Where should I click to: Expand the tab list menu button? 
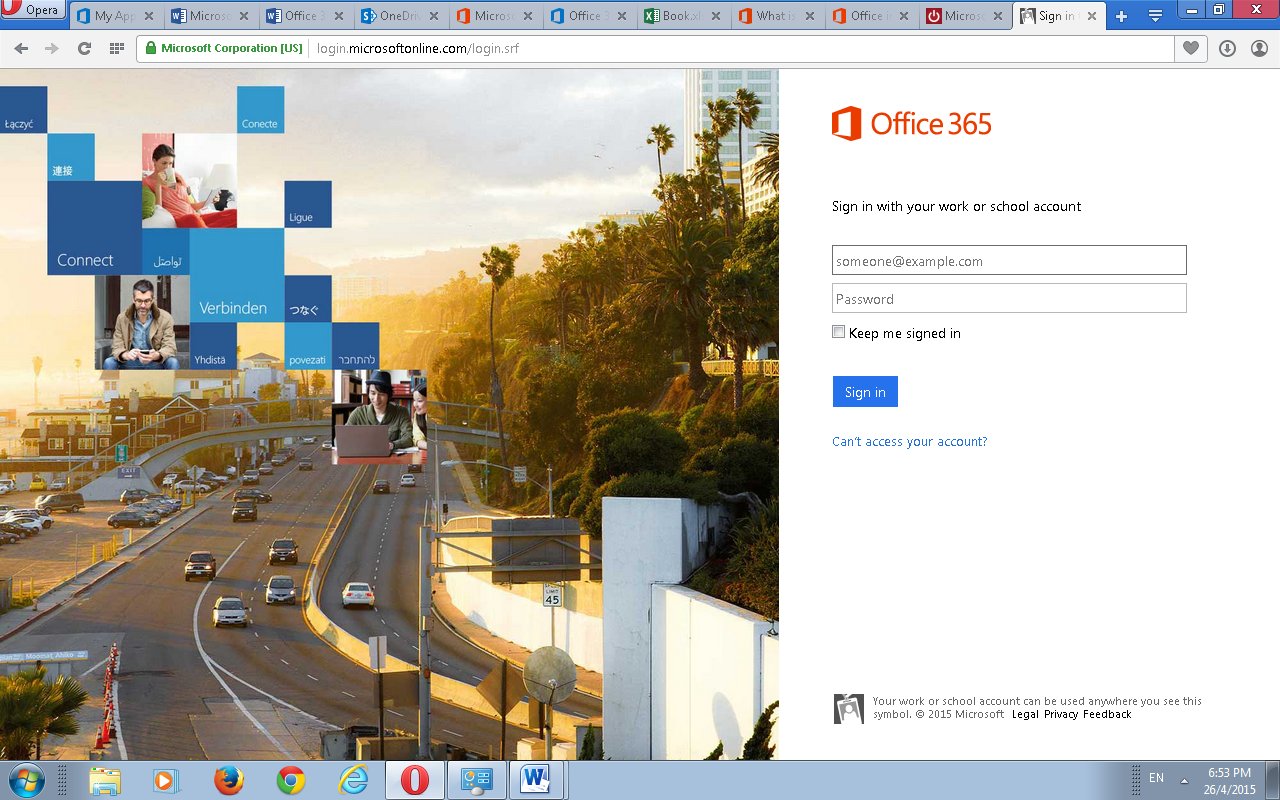1155,16
